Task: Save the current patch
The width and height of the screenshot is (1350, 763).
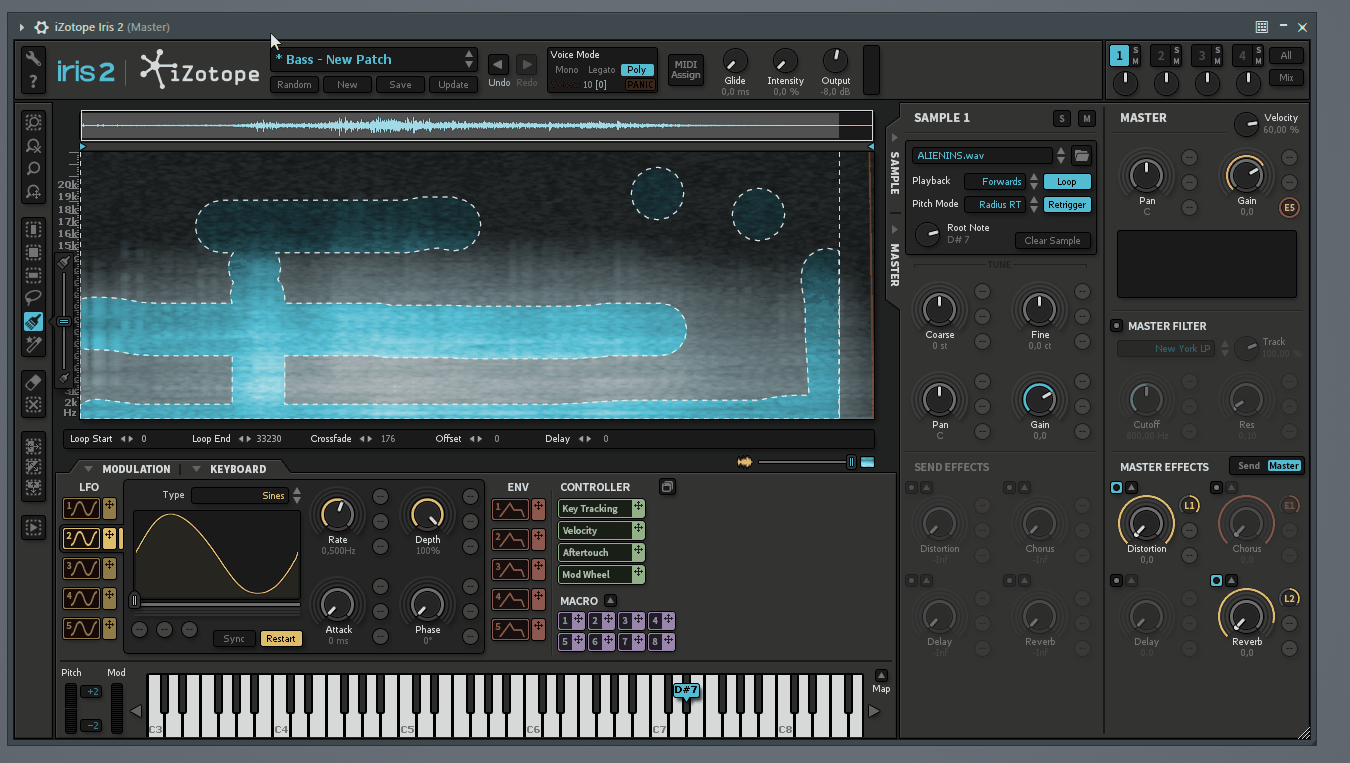Action: (400, 85)
